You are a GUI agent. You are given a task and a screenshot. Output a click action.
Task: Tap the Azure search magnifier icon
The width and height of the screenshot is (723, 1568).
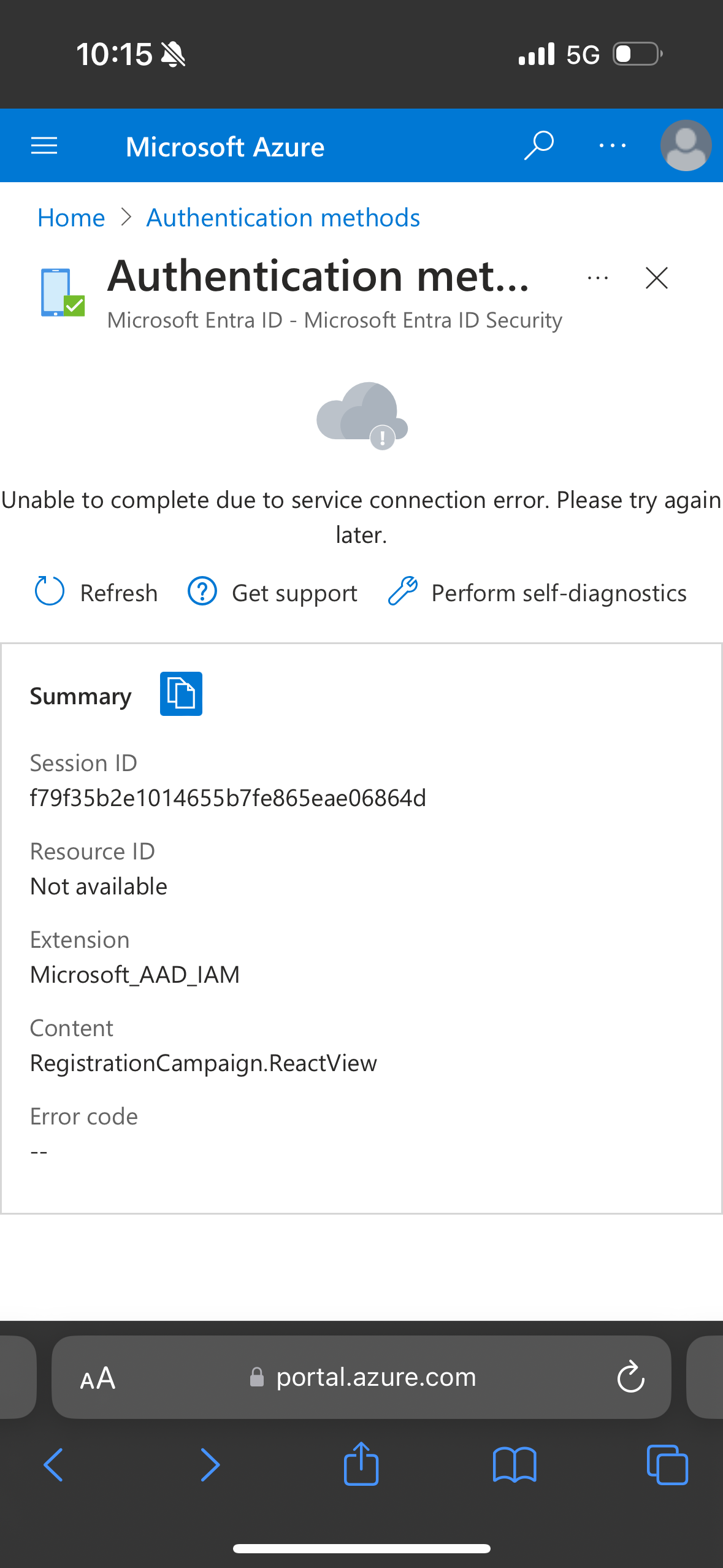click(539, 145)
